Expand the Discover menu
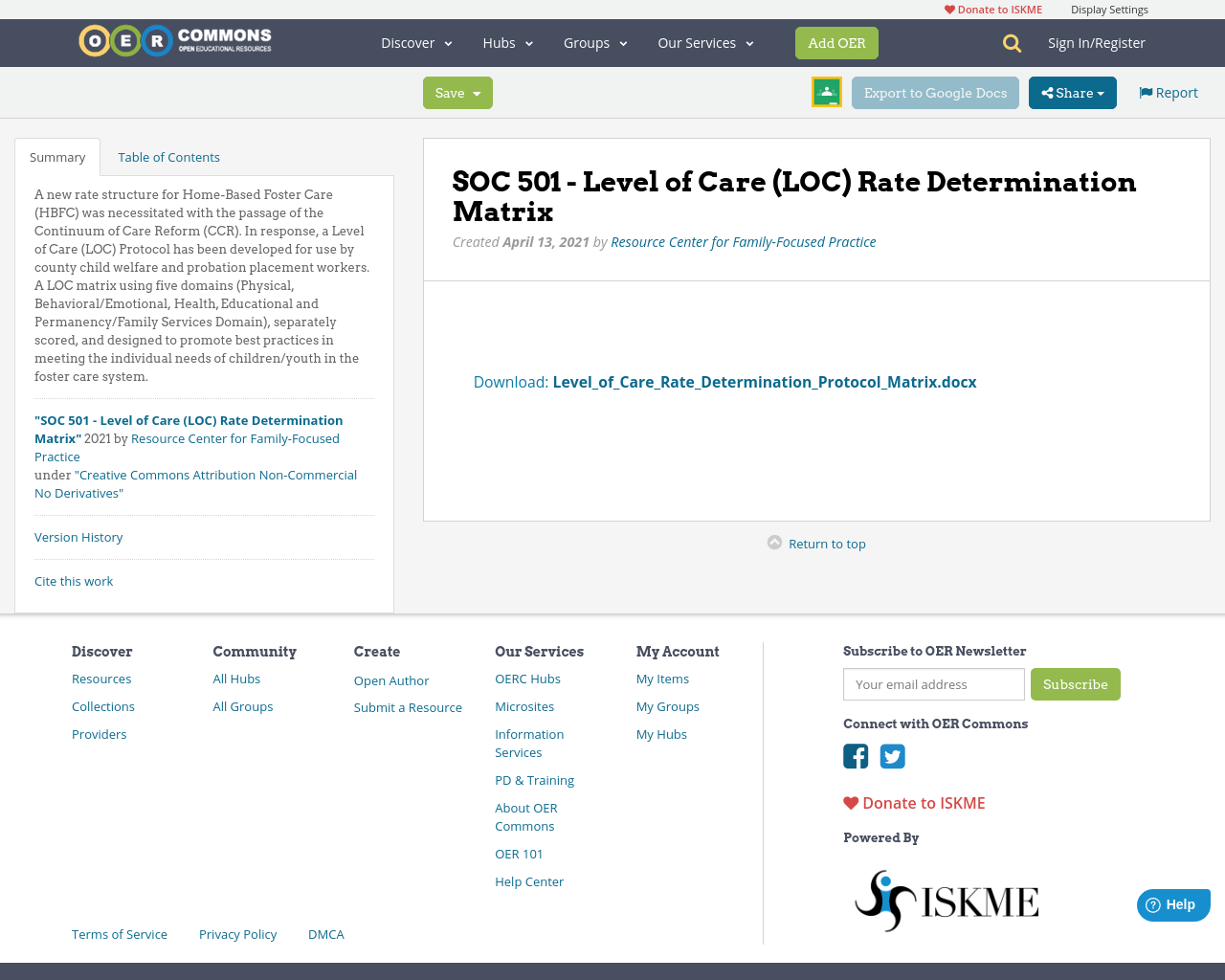Viewport: 1225px width, 980px height. (x=416, y=43)
